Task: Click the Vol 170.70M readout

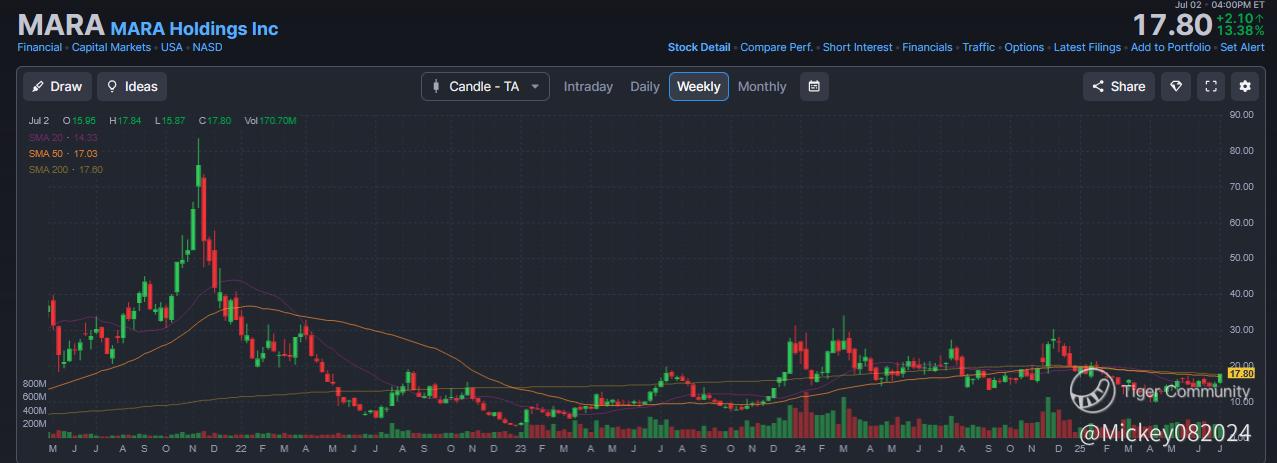Action: click(268, 120)
